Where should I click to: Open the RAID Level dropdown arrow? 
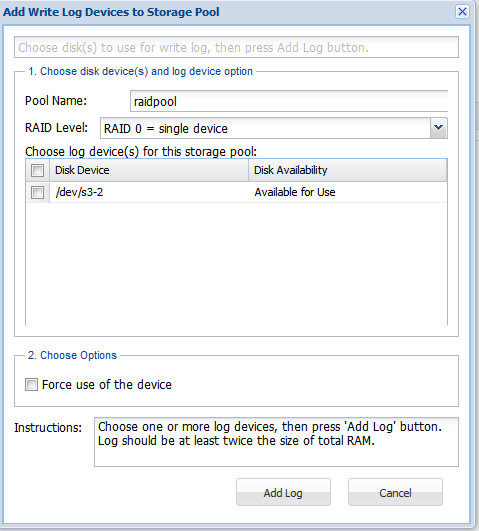pos(439,128)
